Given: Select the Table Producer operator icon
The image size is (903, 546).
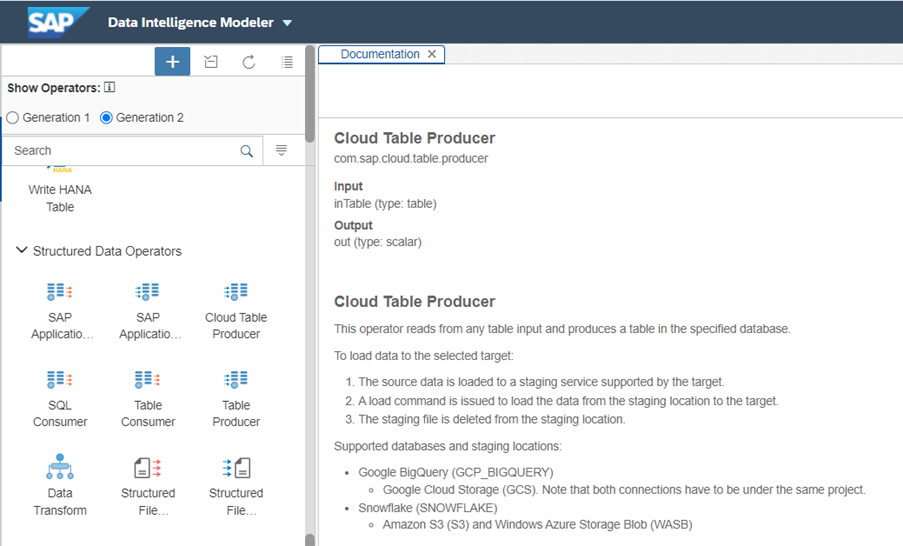Looking at the screenshot, I should 236,380.
